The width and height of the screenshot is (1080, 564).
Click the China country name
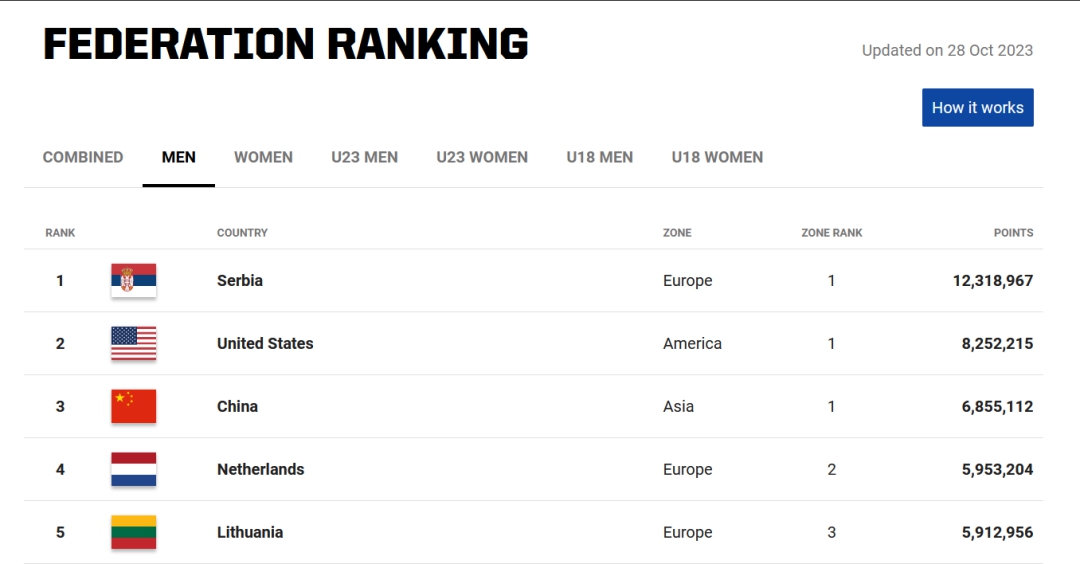[x=237, y=407]
